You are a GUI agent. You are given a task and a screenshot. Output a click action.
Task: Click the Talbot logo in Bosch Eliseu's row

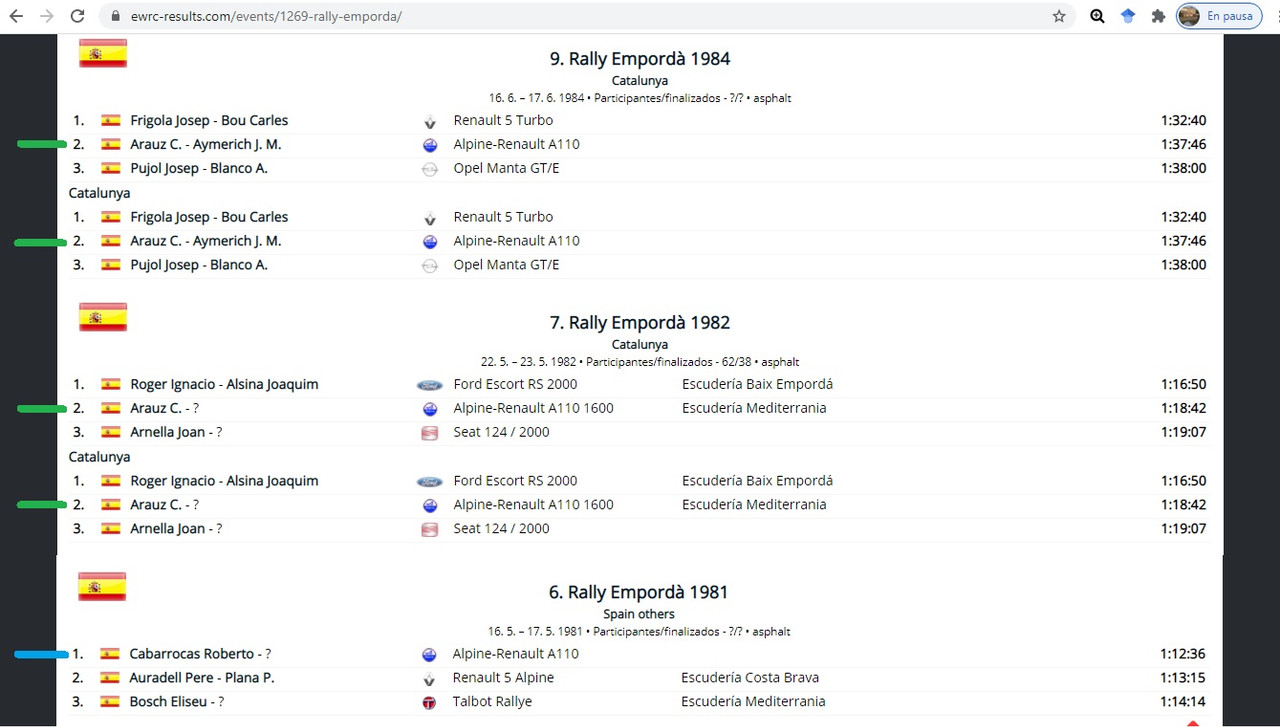[x=429, y=703]
